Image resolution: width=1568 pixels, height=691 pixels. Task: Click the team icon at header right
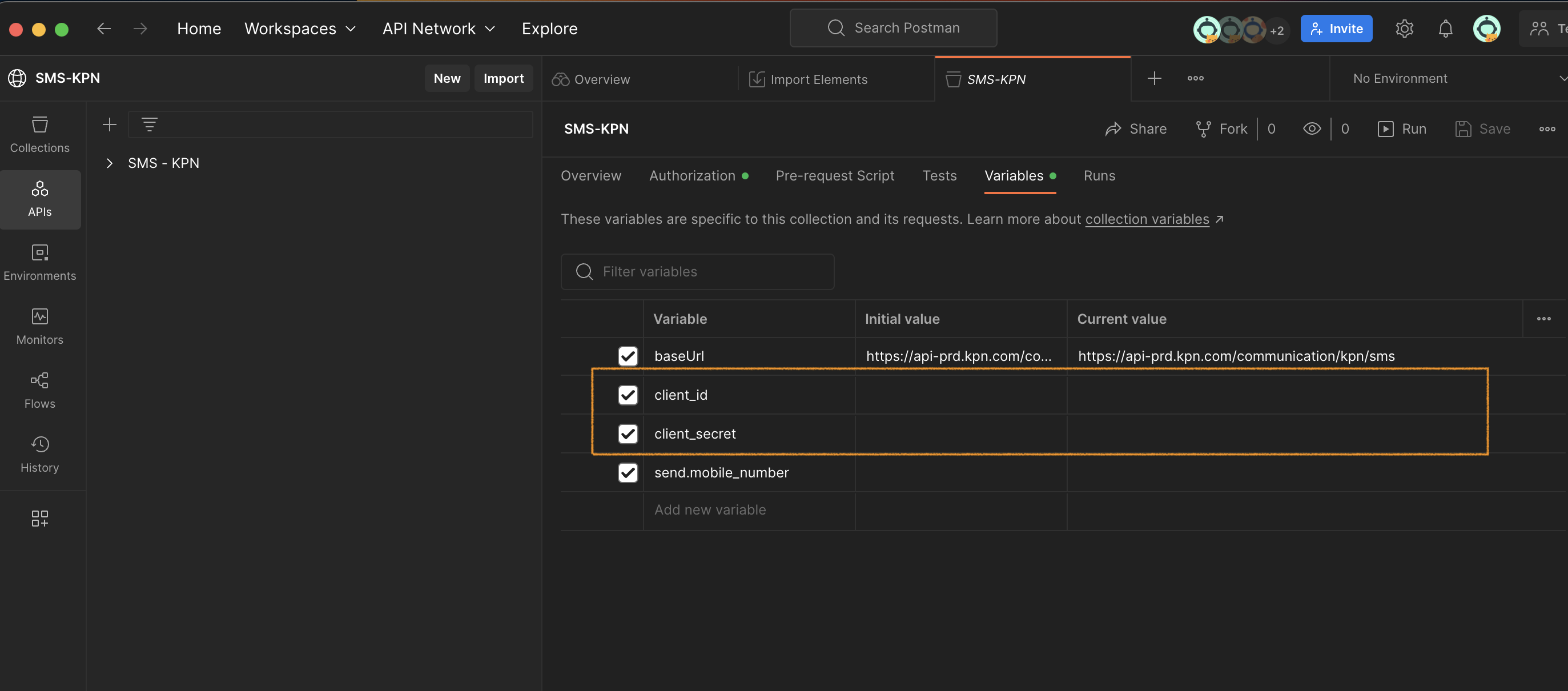(1539, 29)
